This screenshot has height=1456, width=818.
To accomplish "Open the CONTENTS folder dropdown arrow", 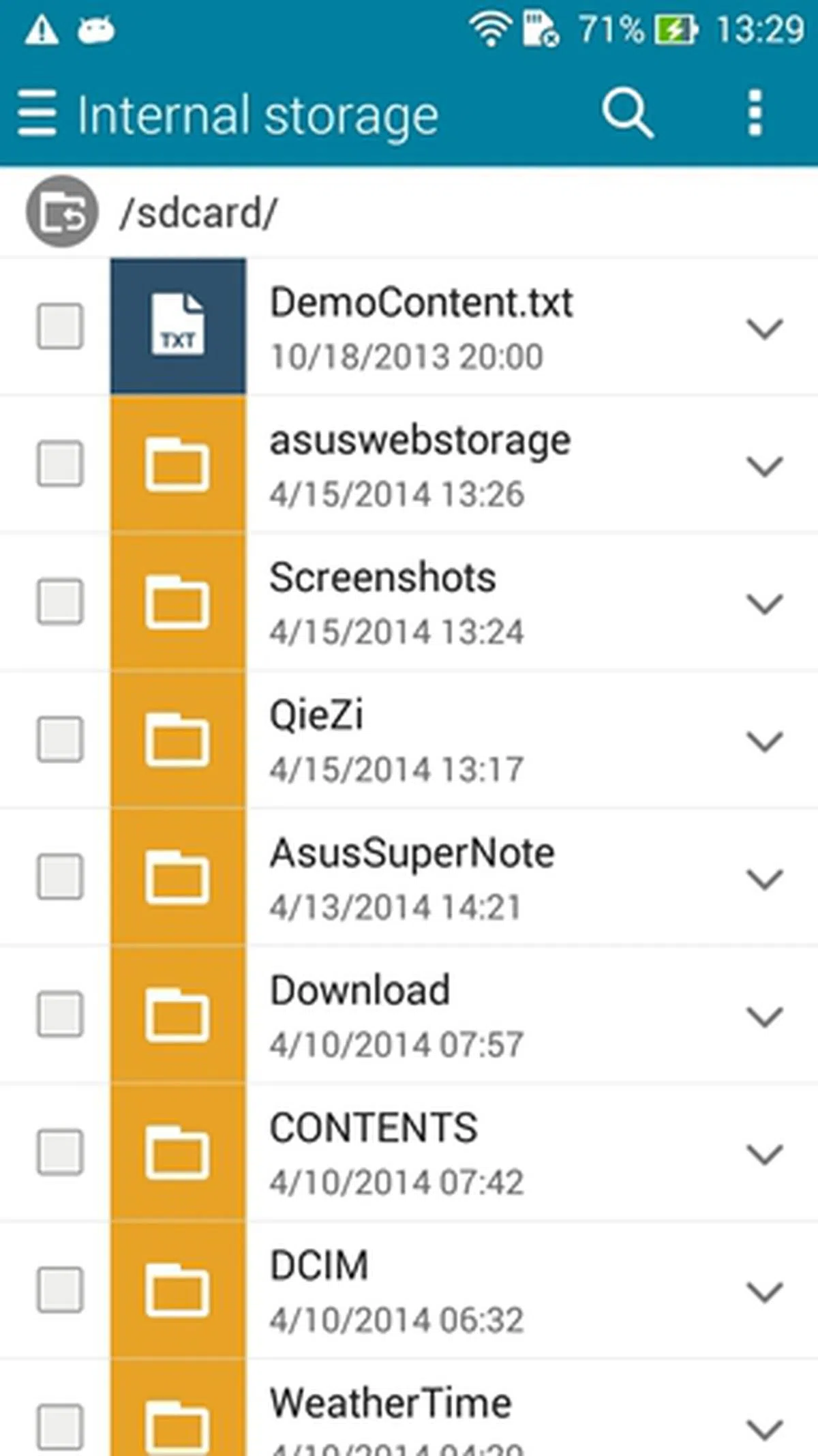I will (764, 1154).
